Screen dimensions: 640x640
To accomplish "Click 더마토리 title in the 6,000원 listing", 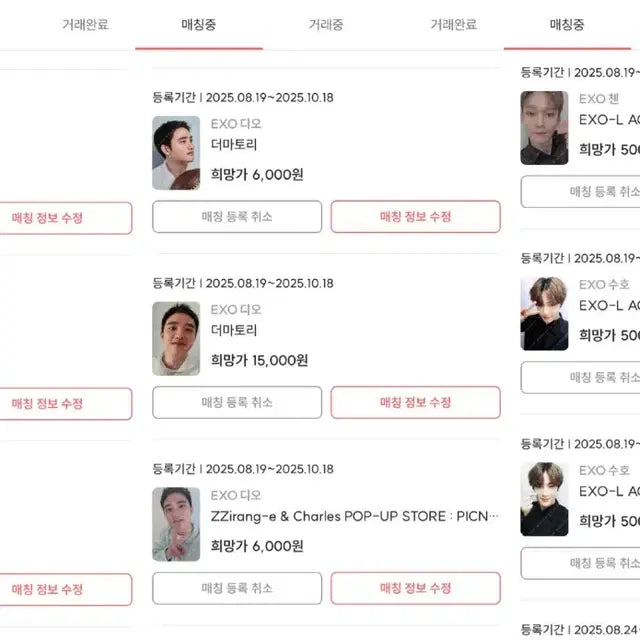I will click(234, 144).
